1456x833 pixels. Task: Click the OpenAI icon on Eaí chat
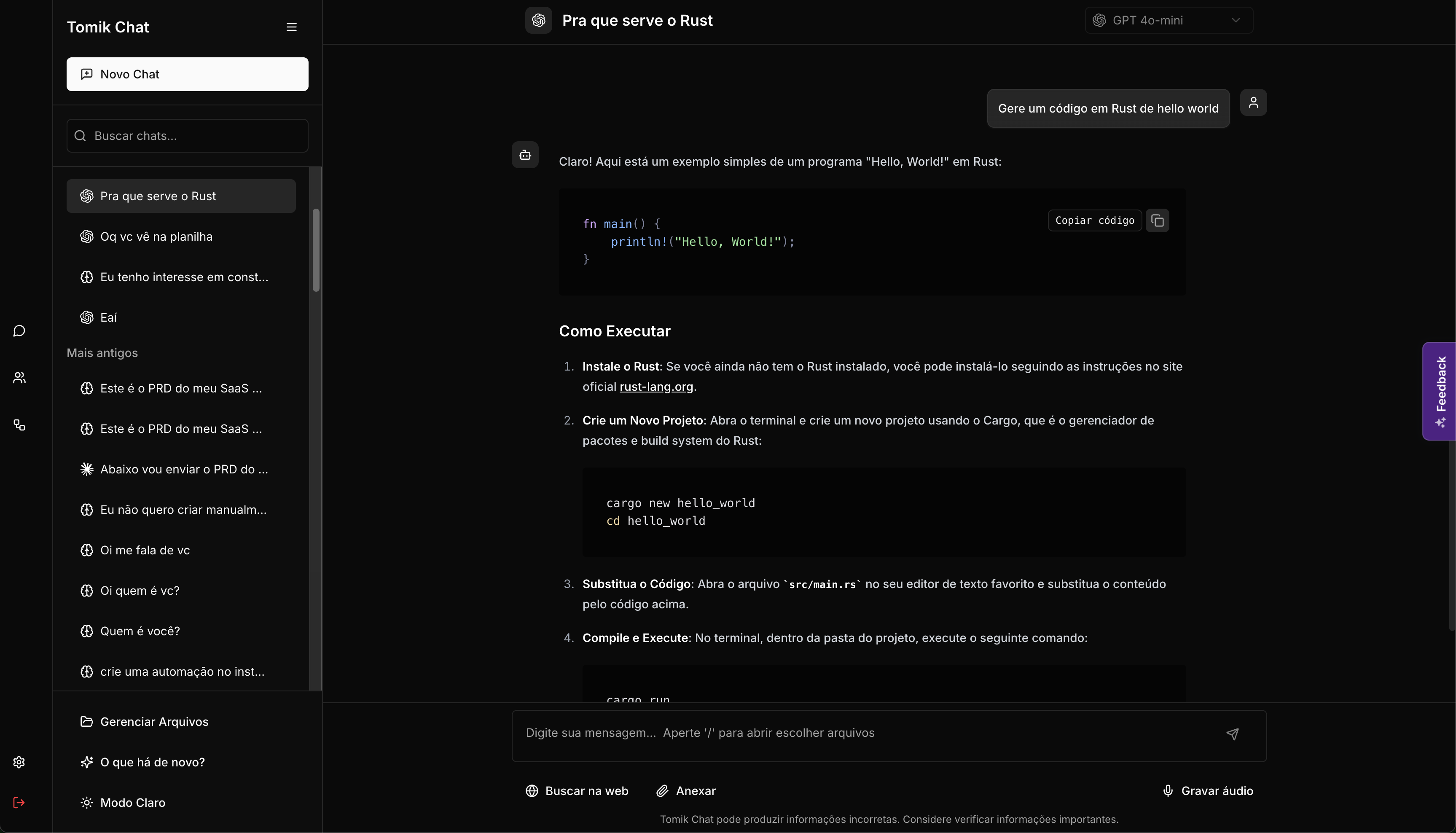86,317
